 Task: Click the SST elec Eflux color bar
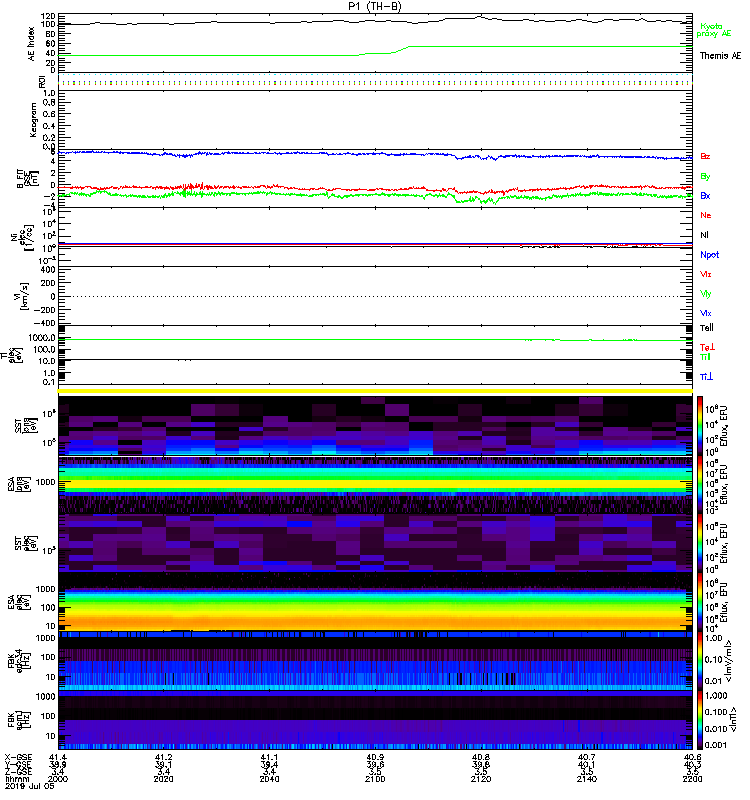pyautogui.click(x=700, y=543)
